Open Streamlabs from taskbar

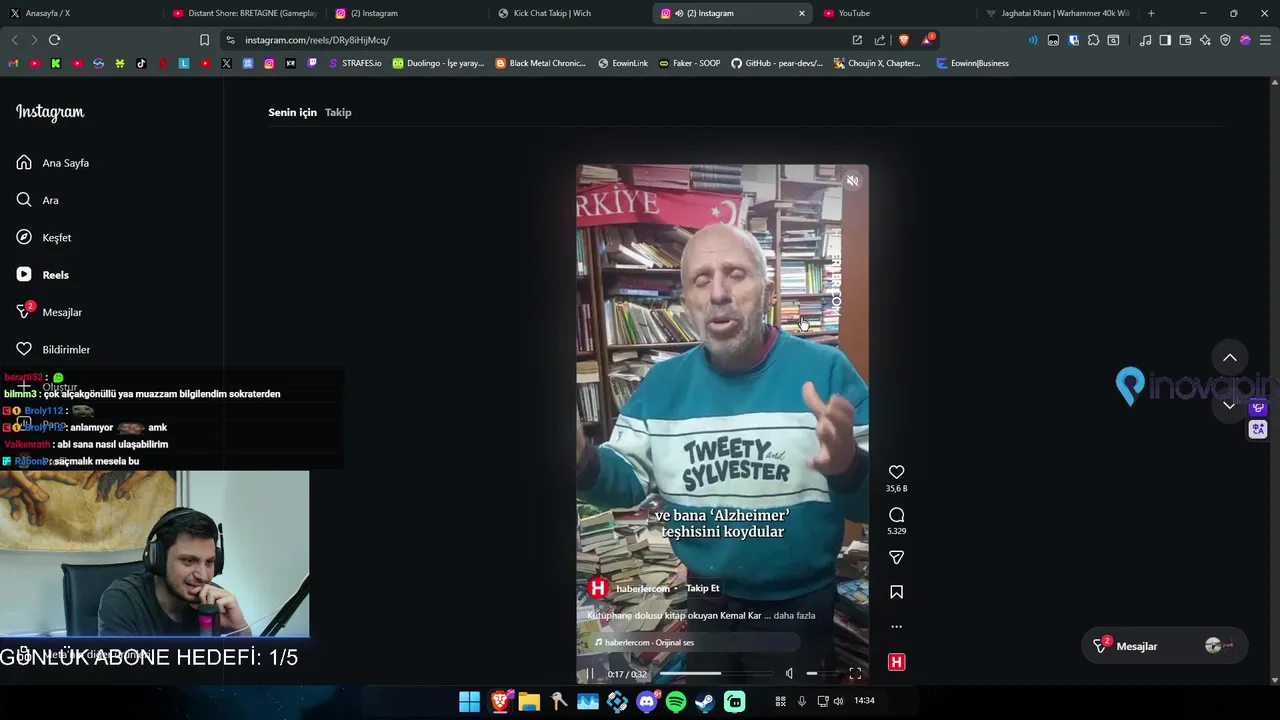pyautogui.click(x=735, y=702)
